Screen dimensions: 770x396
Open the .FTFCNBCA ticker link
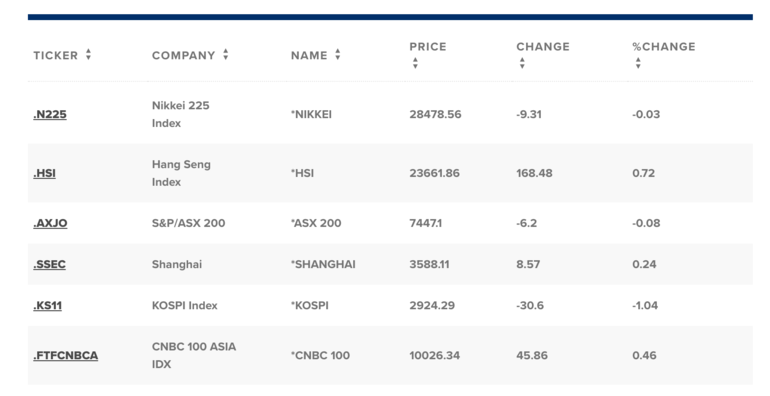[66, 356]
